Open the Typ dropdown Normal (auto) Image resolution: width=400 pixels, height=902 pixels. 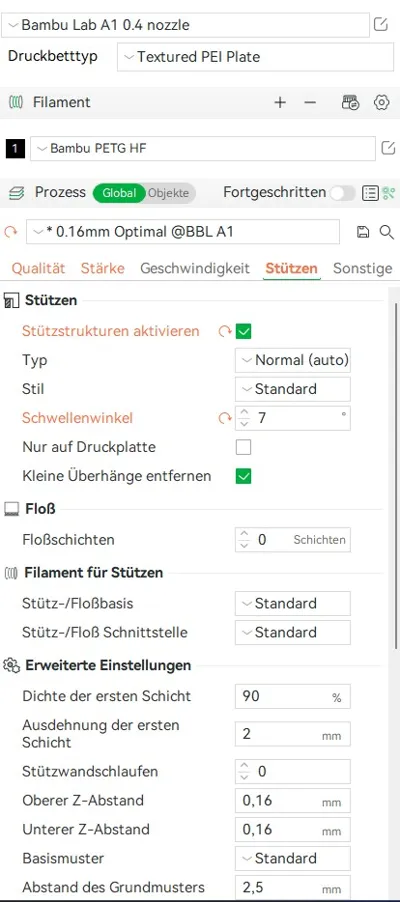293,360
